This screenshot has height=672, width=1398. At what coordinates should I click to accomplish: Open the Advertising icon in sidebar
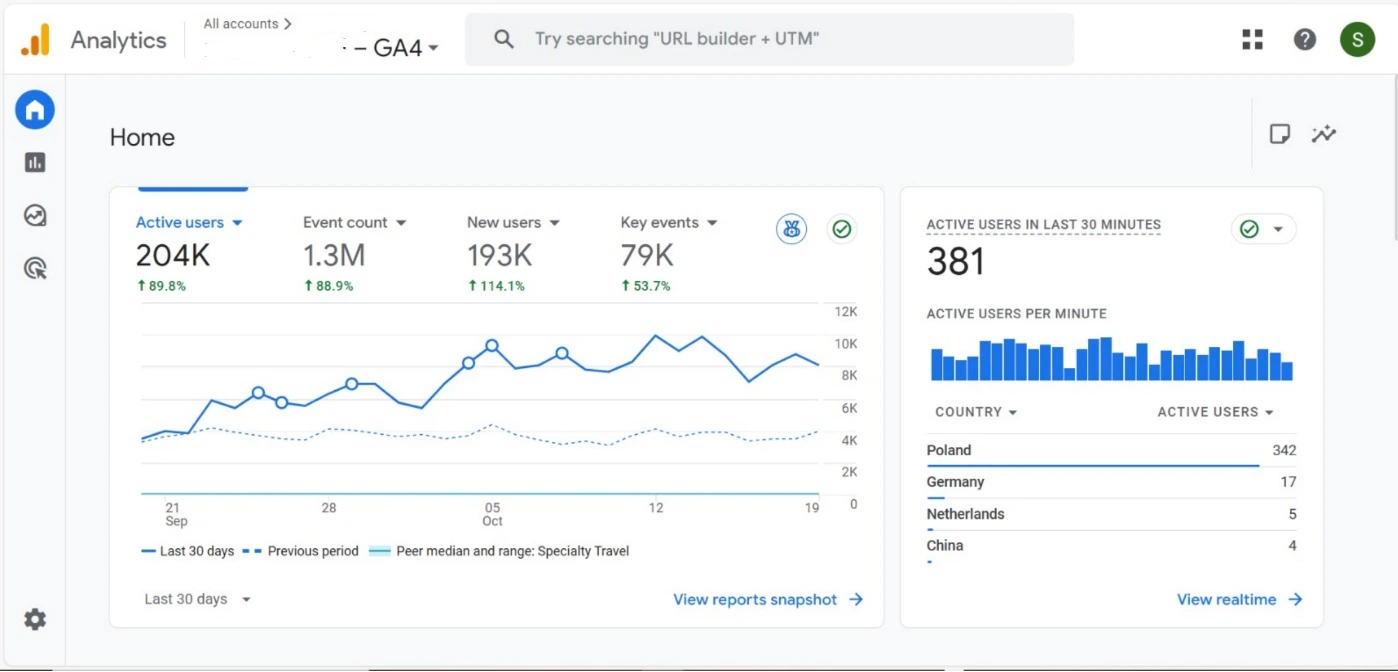point(35,268)
